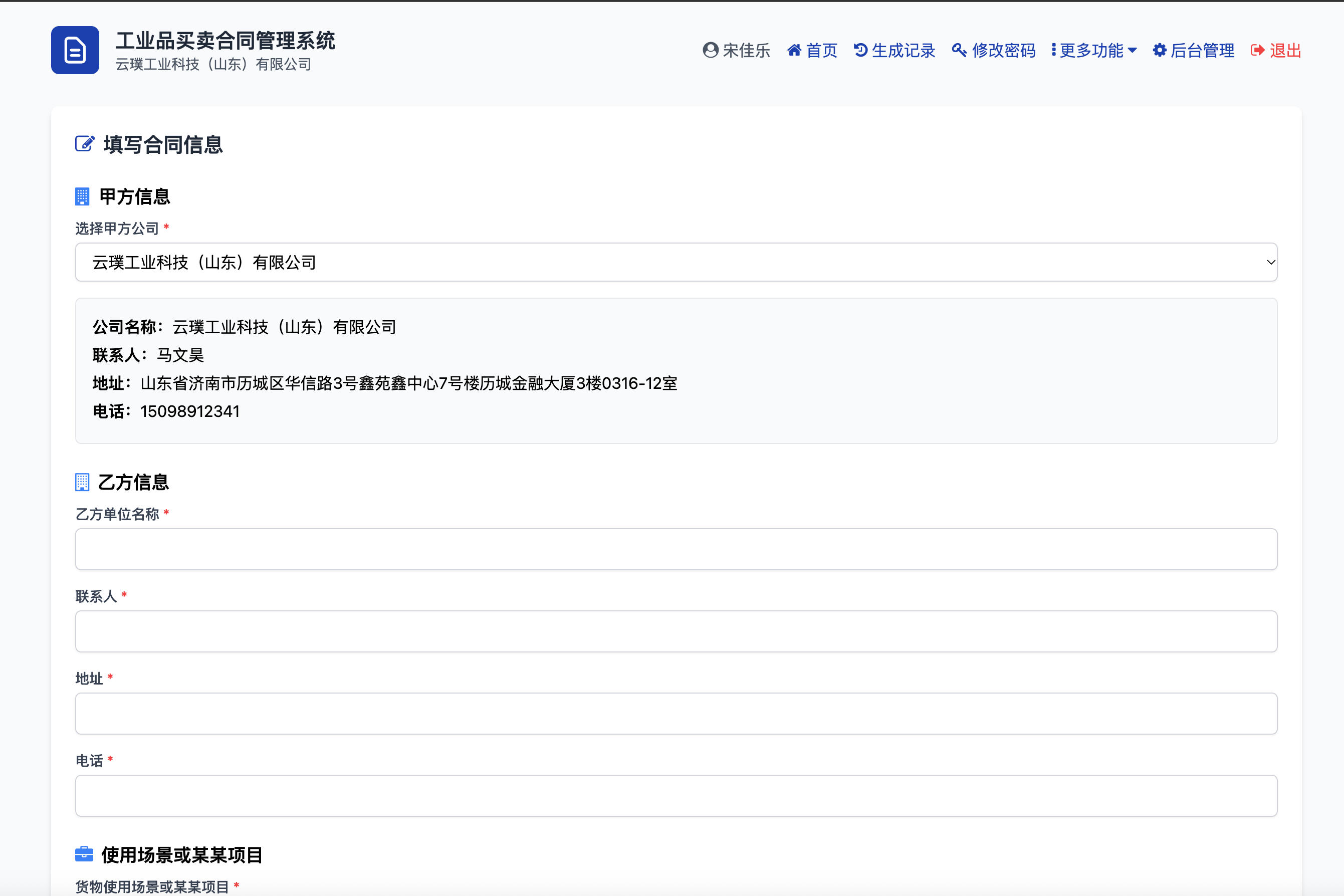1344x896 pixels.
Task: Click the edit icon beside 填写合同信息
Action: [x=85, y=143]
